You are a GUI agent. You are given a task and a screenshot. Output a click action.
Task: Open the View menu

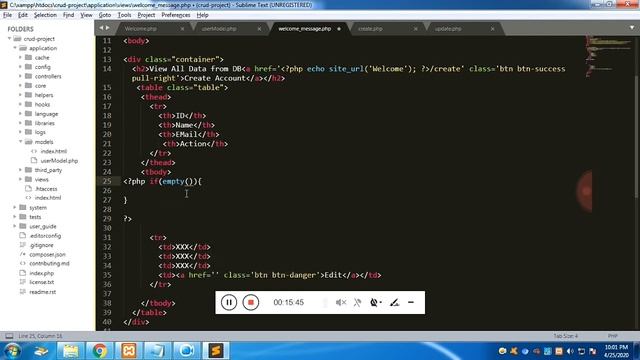[x=86, y=15]
